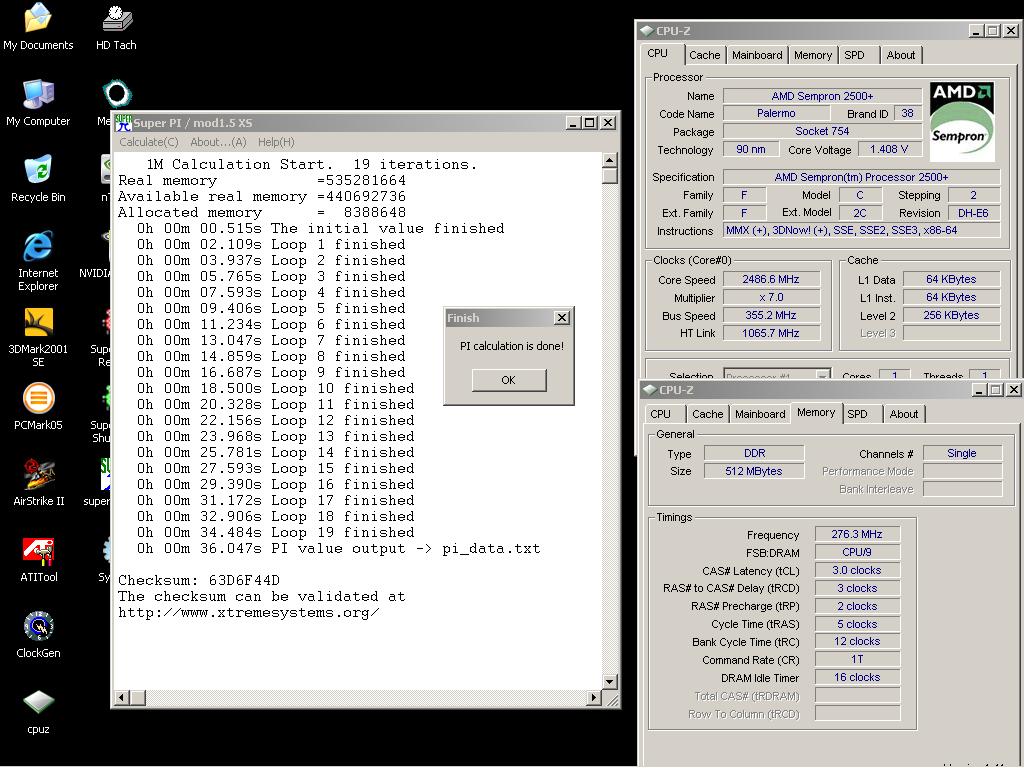Click OK in the Finish dialog
Screen dimensions: 1024x768
pos(509,380)
